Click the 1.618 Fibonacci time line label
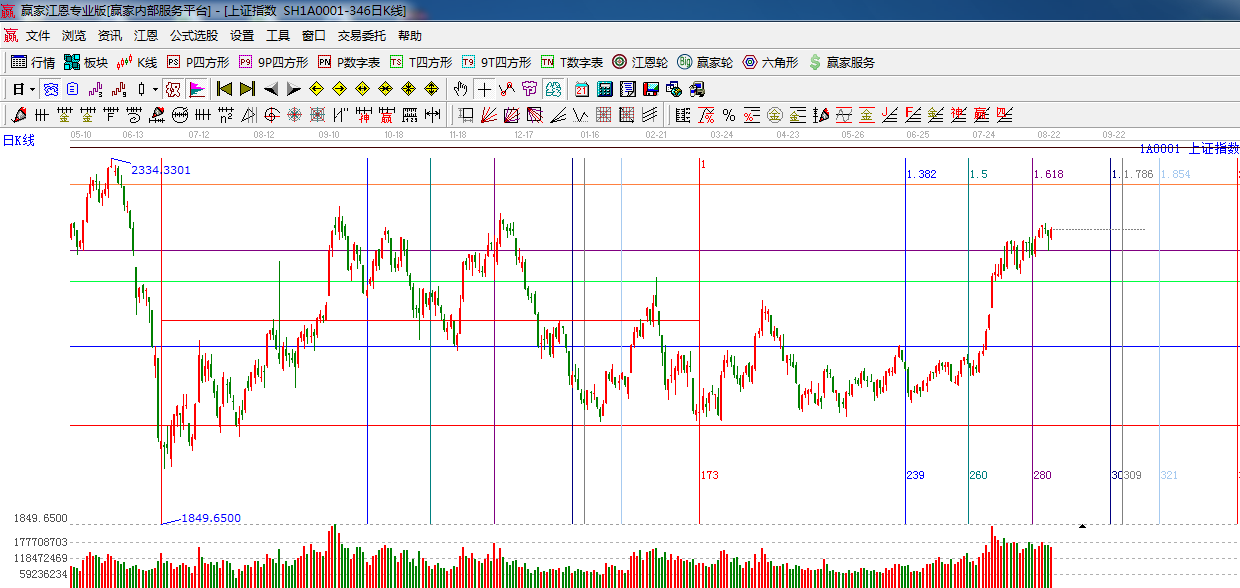 (x=1049, y=174)
